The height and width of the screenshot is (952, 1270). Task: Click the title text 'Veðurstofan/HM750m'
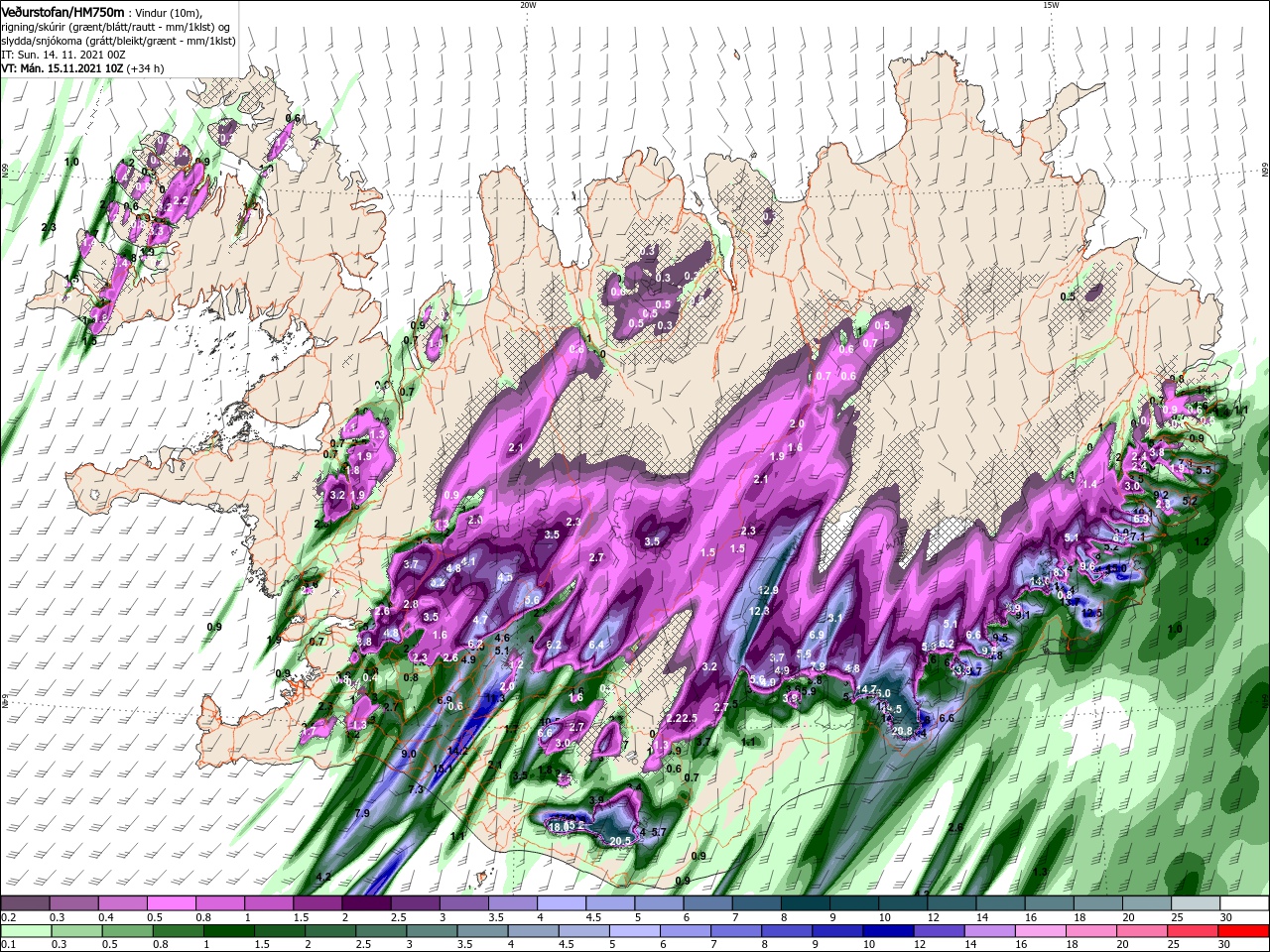63,11
